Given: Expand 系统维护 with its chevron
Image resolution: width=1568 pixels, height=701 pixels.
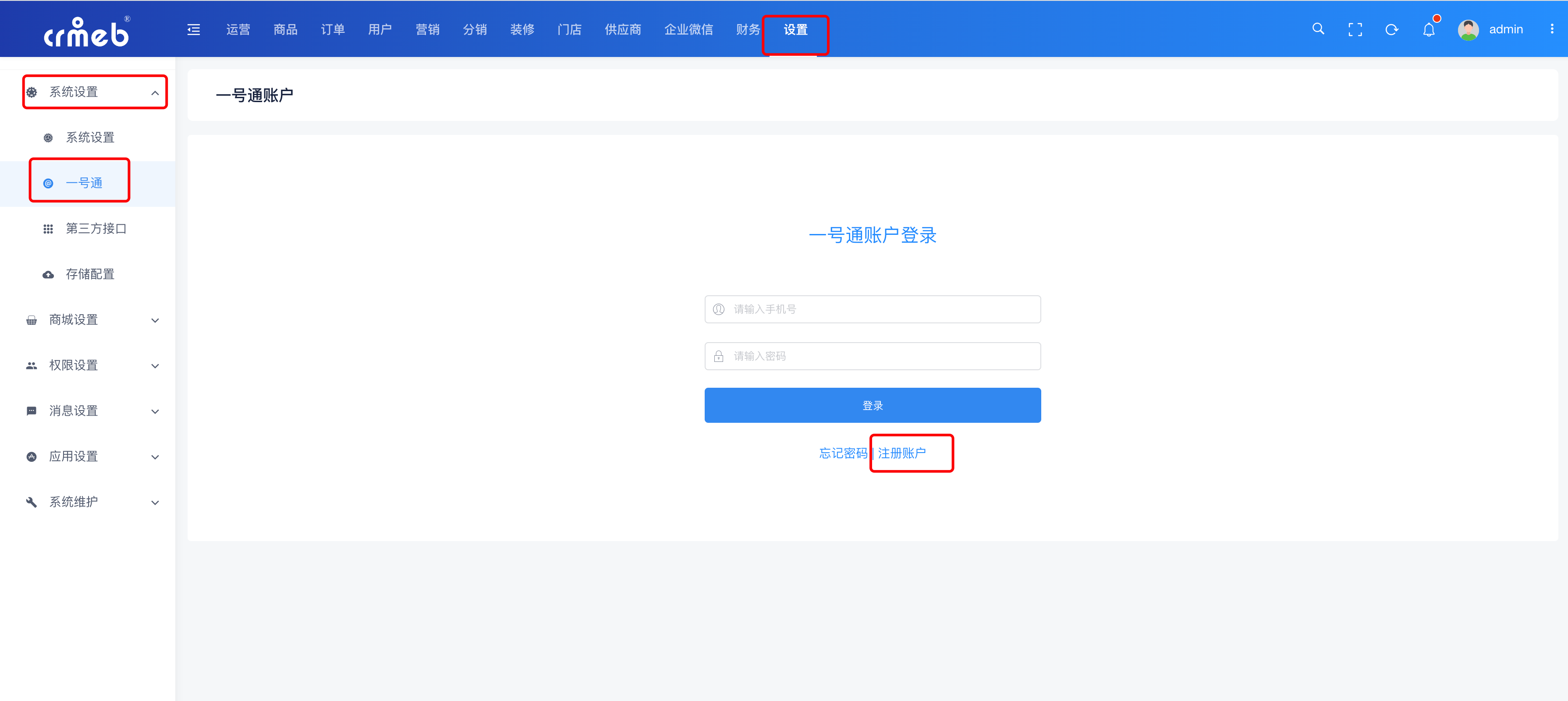Looking at the screenshot, I should (x=155, y=503).
